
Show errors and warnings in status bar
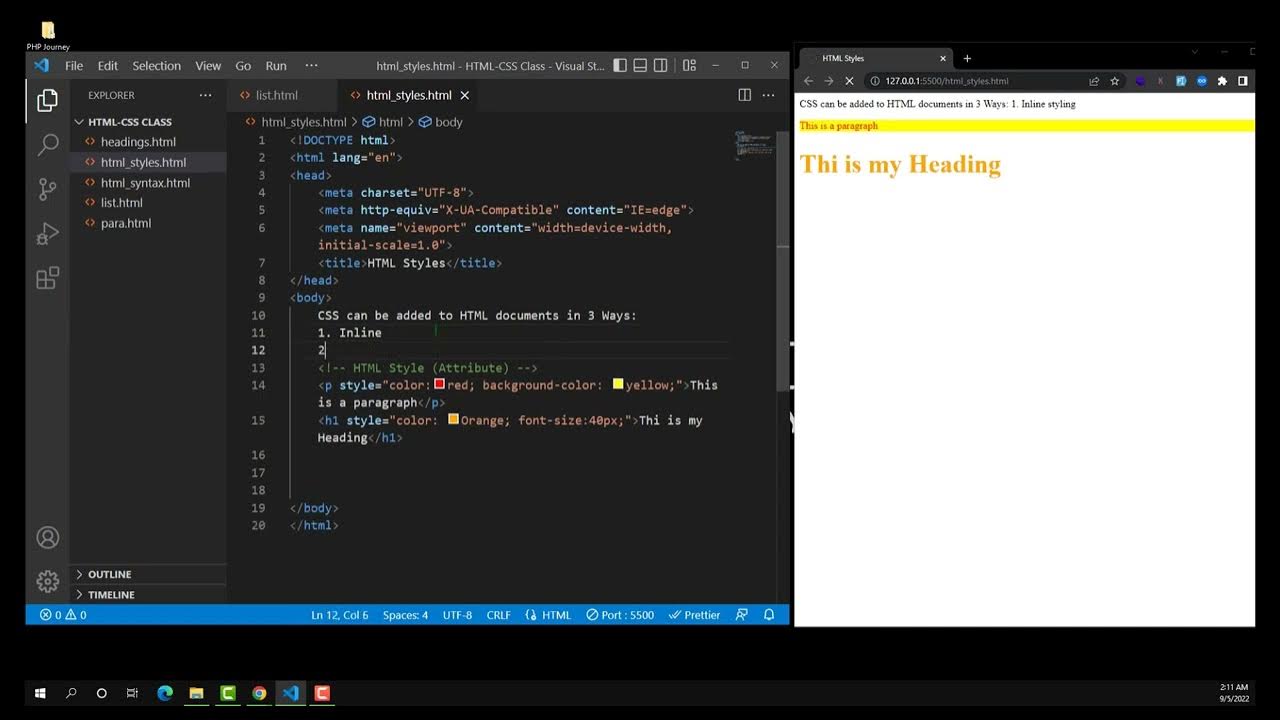(63, 615)
